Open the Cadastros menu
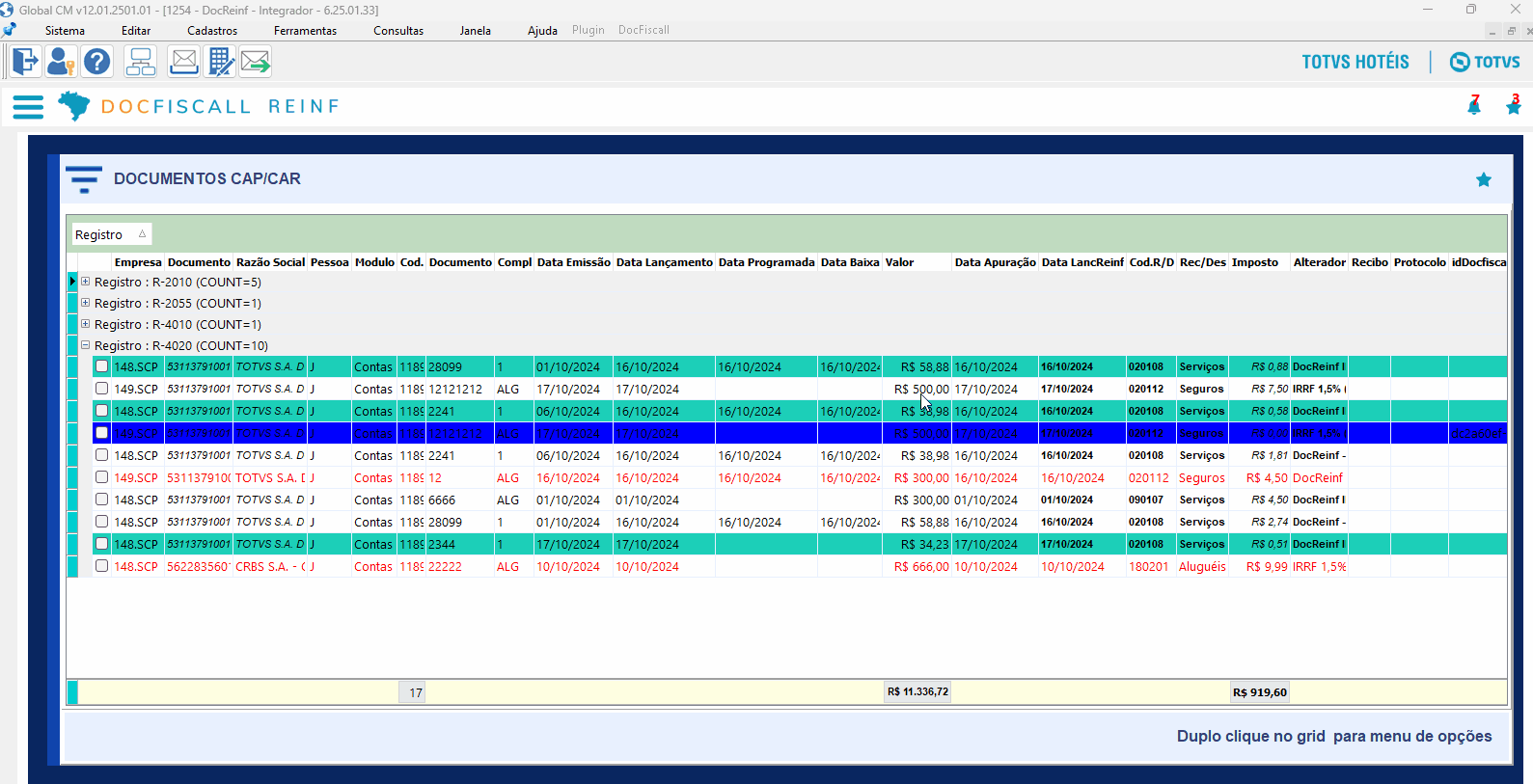This screenshot has height=784, width=1533. [212, 31]
